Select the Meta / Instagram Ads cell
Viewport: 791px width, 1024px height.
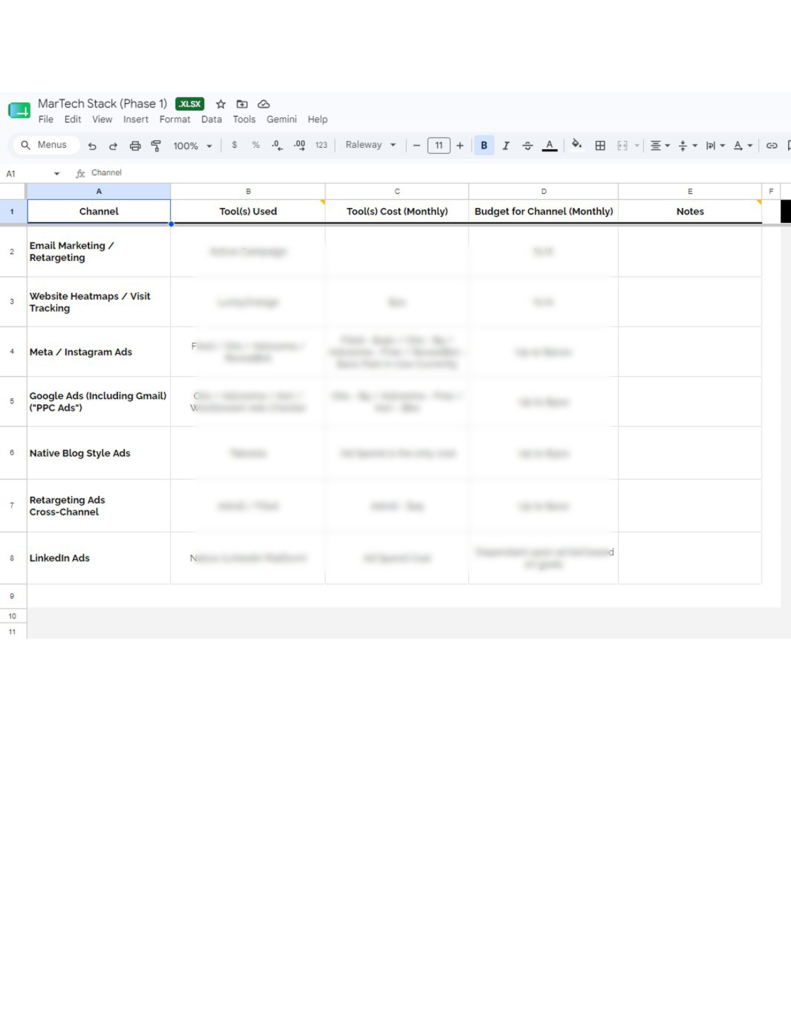(99, 351)
